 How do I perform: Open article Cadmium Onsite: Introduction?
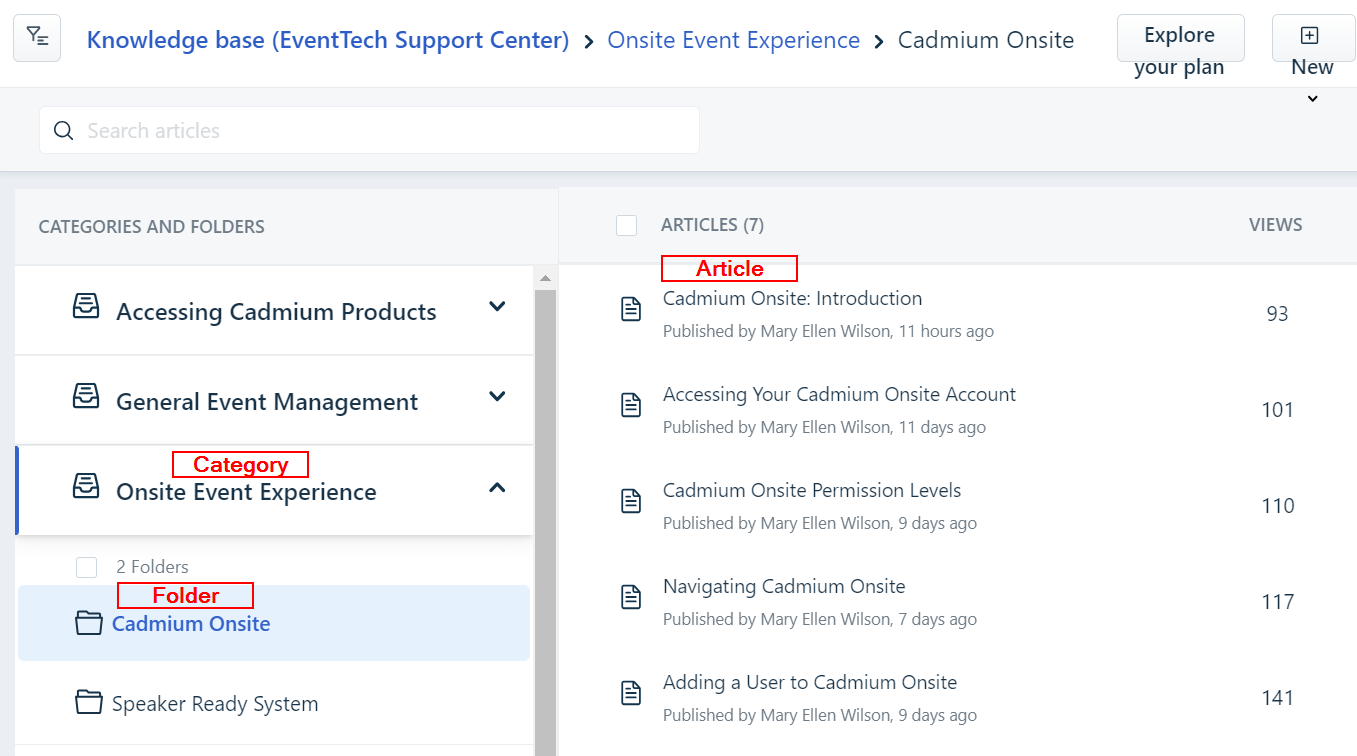792,298
